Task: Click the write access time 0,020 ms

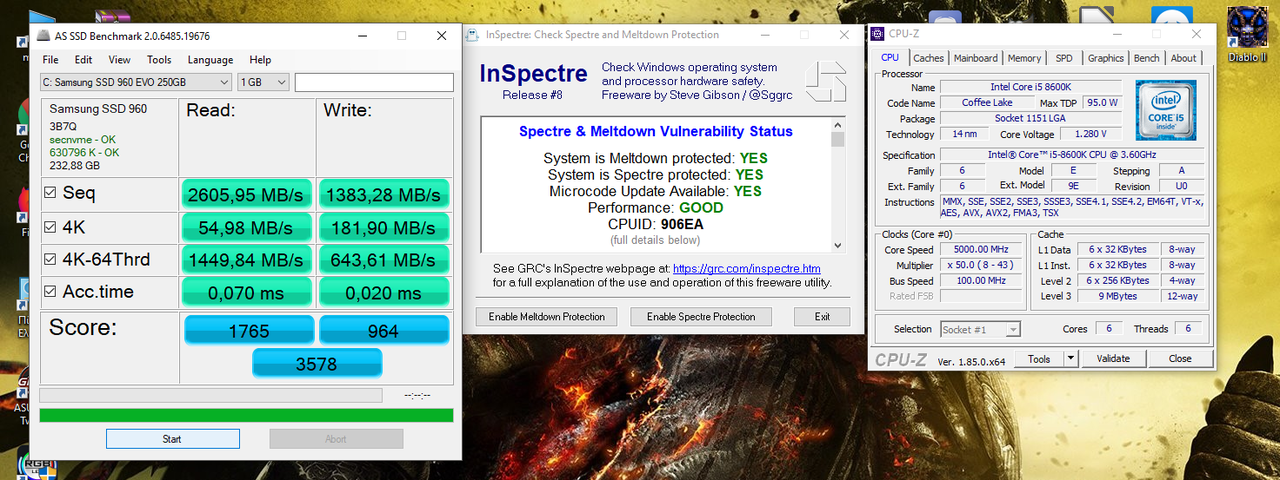Action: (x=384, y=293)
